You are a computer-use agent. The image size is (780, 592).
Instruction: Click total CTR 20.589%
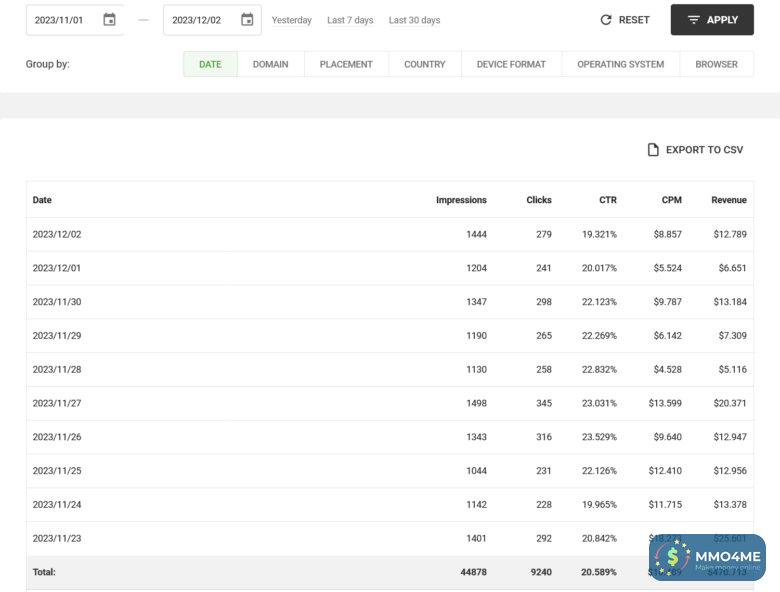[599, 573]
